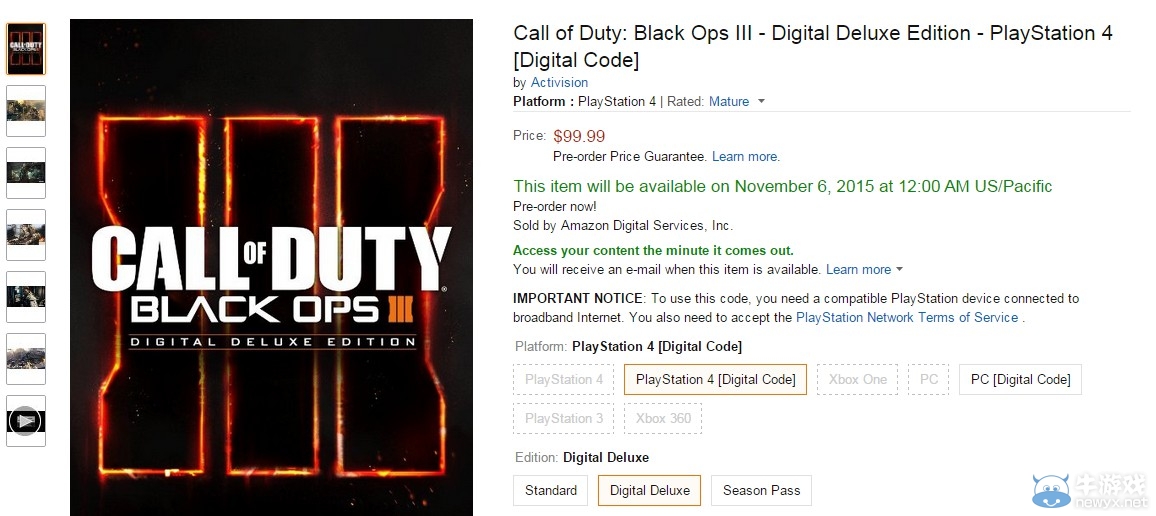
Task: Choose PlayStation 4 [Digital Code] platform
Action: [715, 379]
